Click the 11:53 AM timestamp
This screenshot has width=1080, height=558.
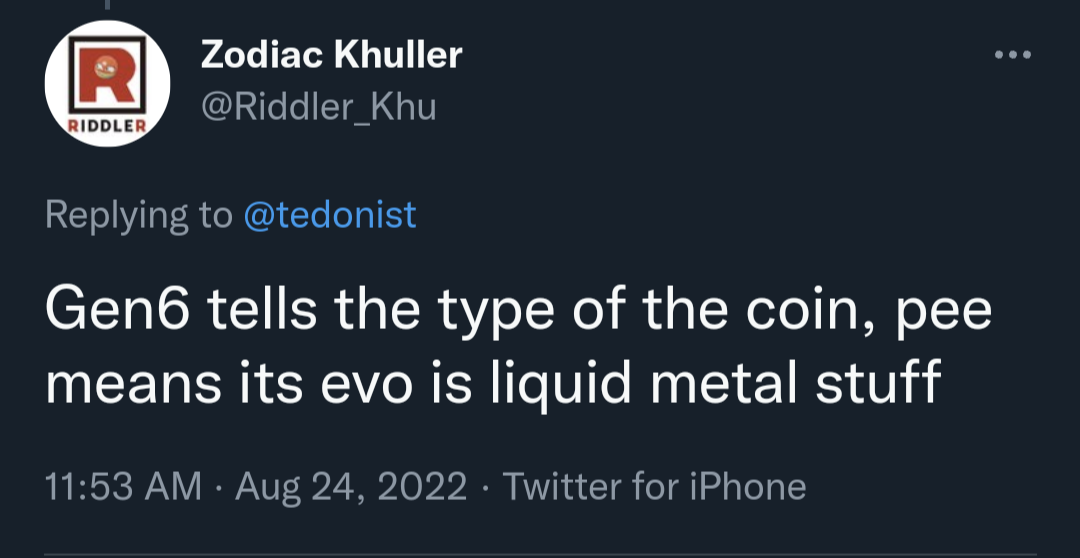coord(123,486)
